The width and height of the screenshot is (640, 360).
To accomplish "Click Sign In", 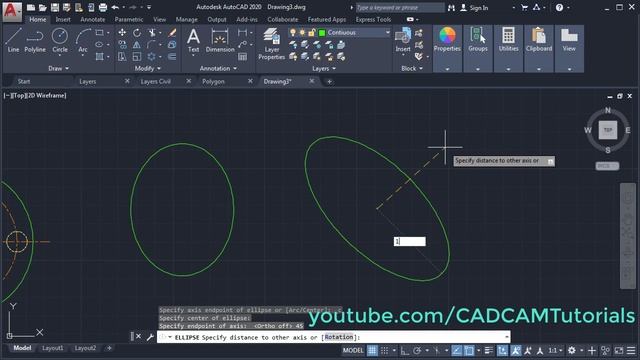I will (x=478, y=8).
